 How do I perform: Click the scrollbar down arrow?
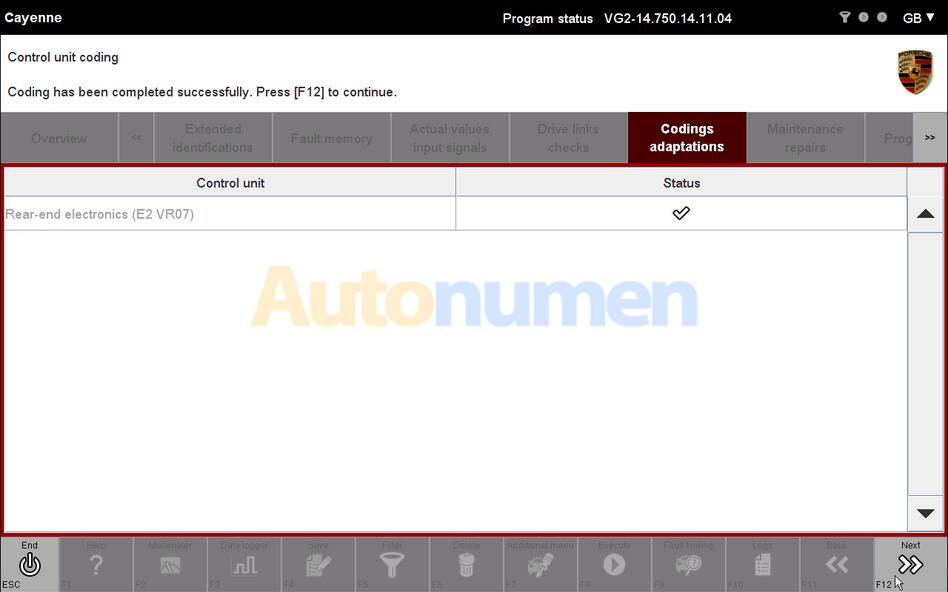coord(925,514)
